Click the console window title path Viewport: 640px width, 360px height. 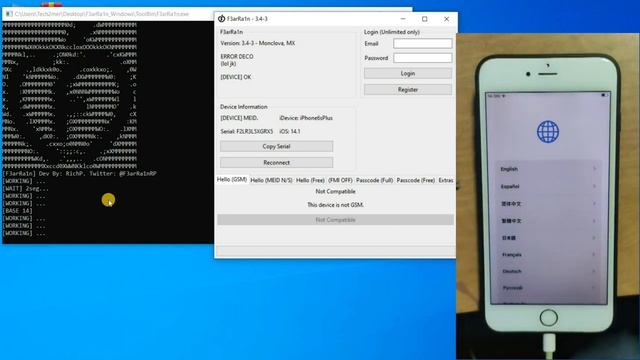click(x=102, y=14)
